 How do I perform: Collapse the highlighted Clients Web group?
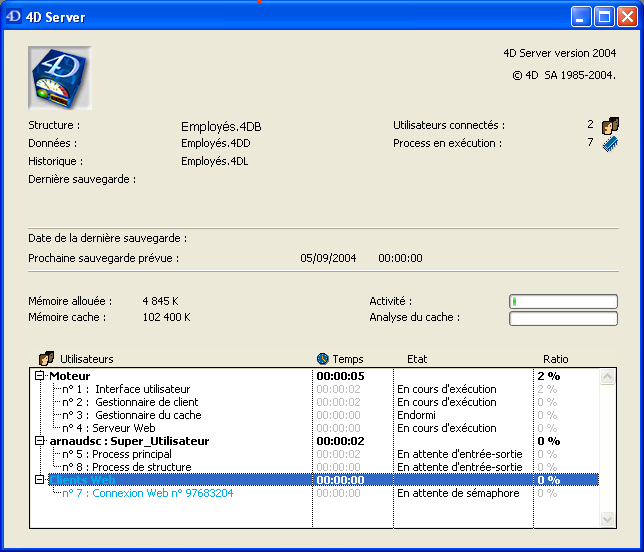click(x=40, y=480)
